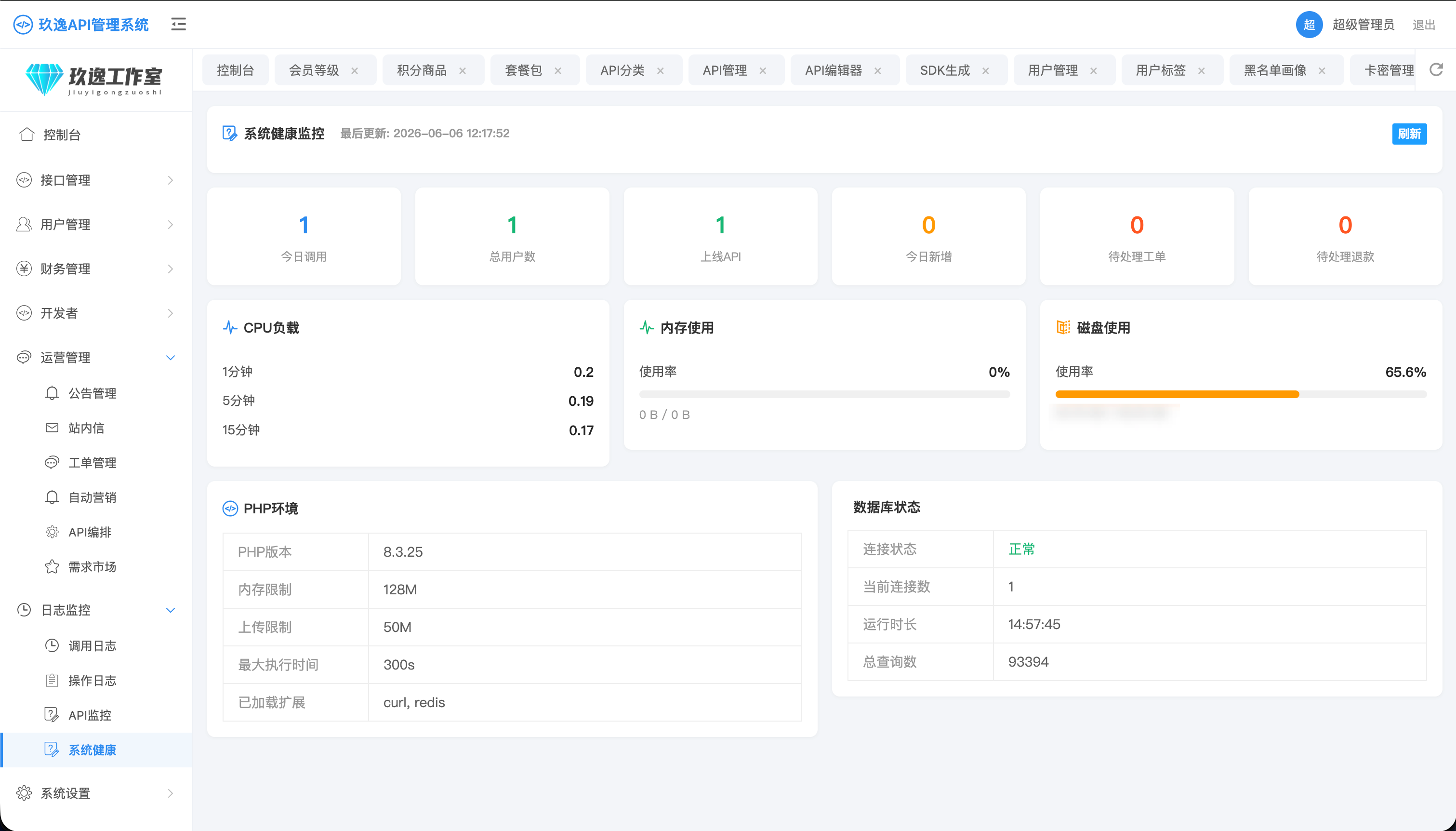The height and width of the screenshot is (831, 1456).
Task: Expand the 用户管理 sidebar chevron
Action: [170, 224]
